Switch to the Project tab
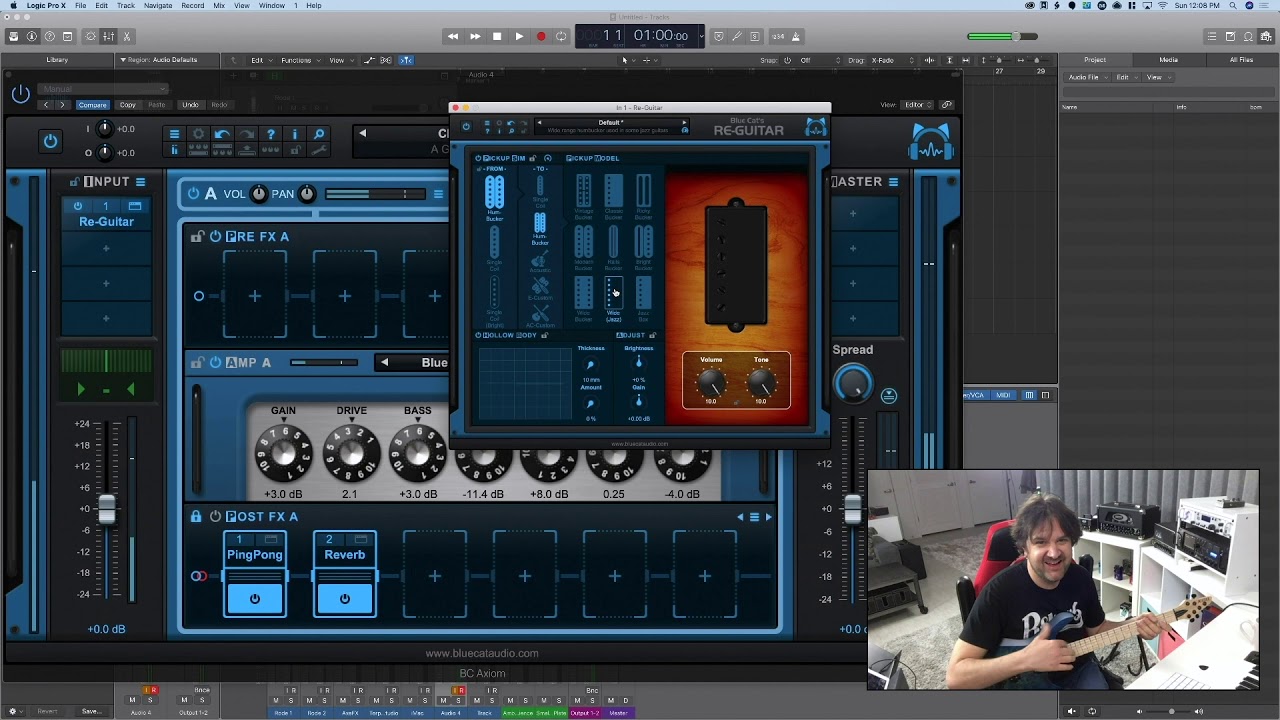1280x720 pixels. [1095, 60]
